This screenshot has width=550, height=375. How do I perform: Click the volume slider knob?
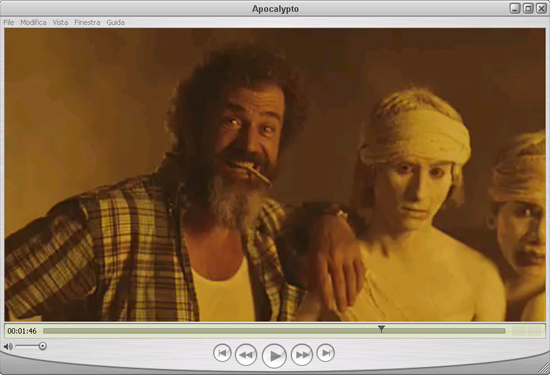42,346
